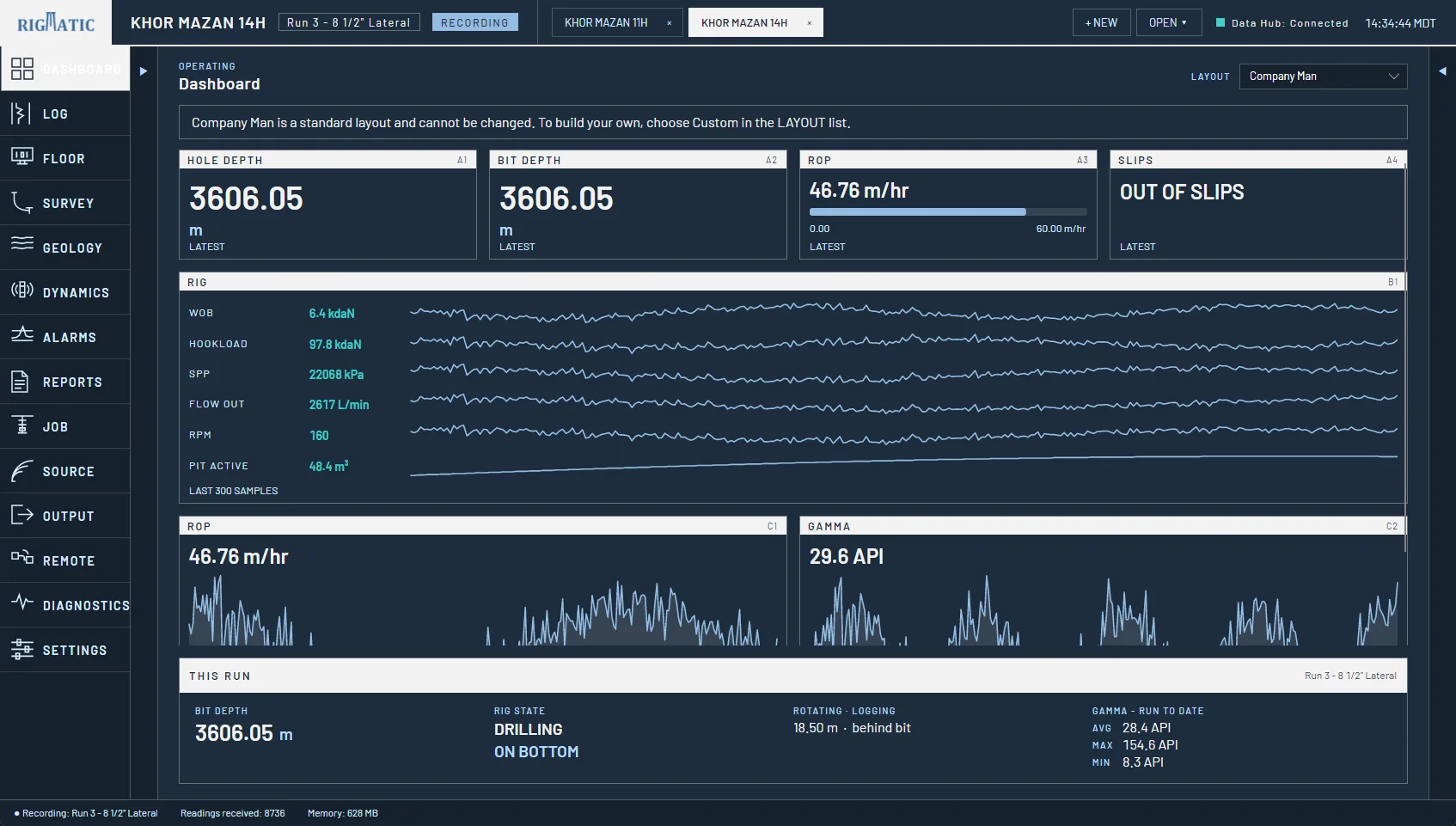Open the Diagnostics pulse icon
Image resolution: width=1456 pixels, height=826 pixels.
[21, 602]
